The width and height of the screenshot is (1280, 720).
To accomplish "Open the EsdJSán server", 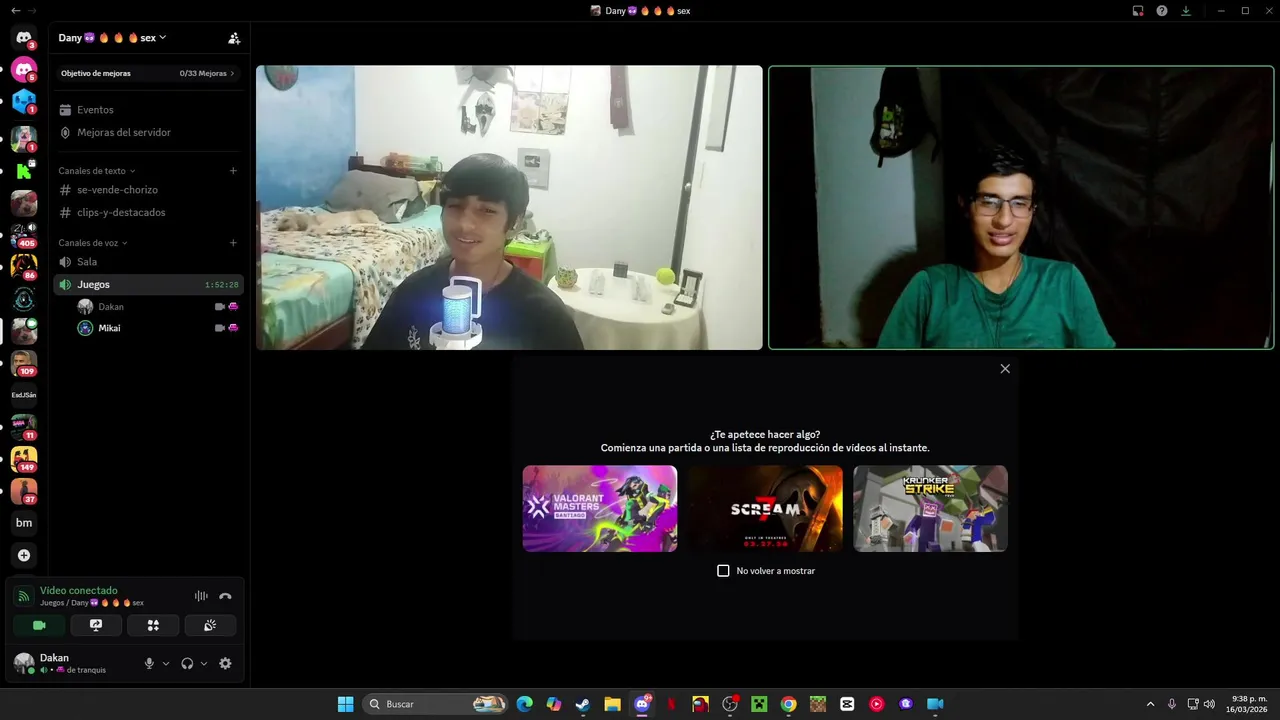I will (24, 395).
